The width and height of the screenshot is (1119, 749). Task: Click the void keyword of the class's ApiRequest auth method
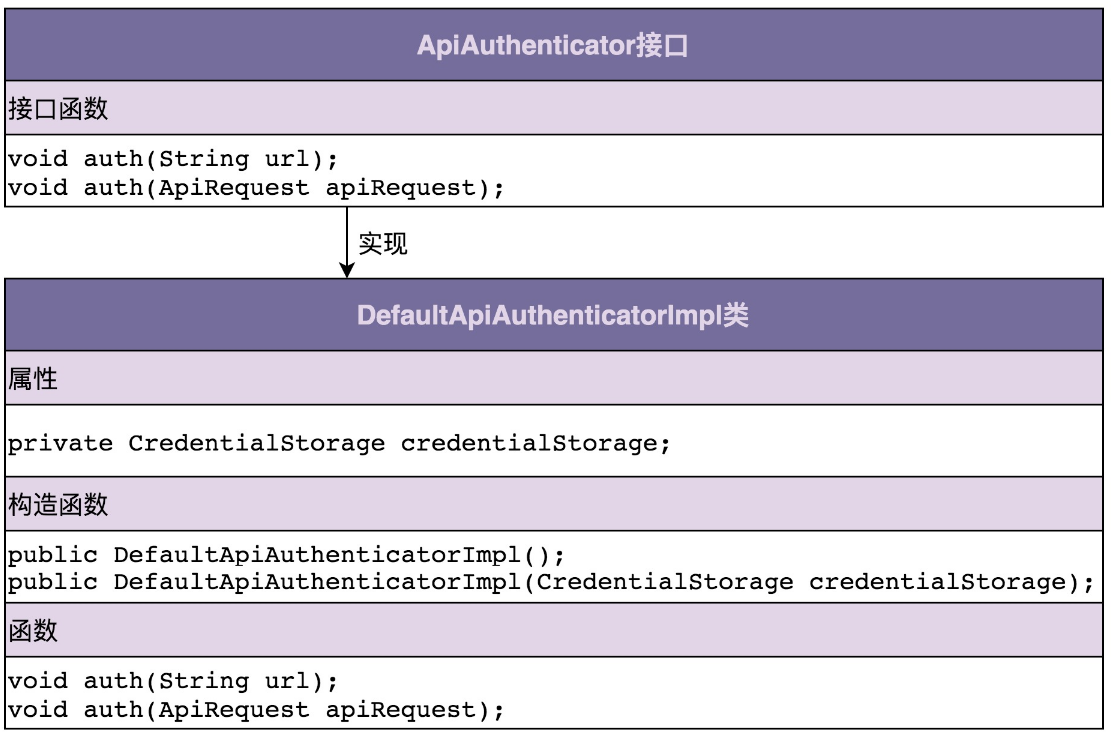(x=38, y=710)
